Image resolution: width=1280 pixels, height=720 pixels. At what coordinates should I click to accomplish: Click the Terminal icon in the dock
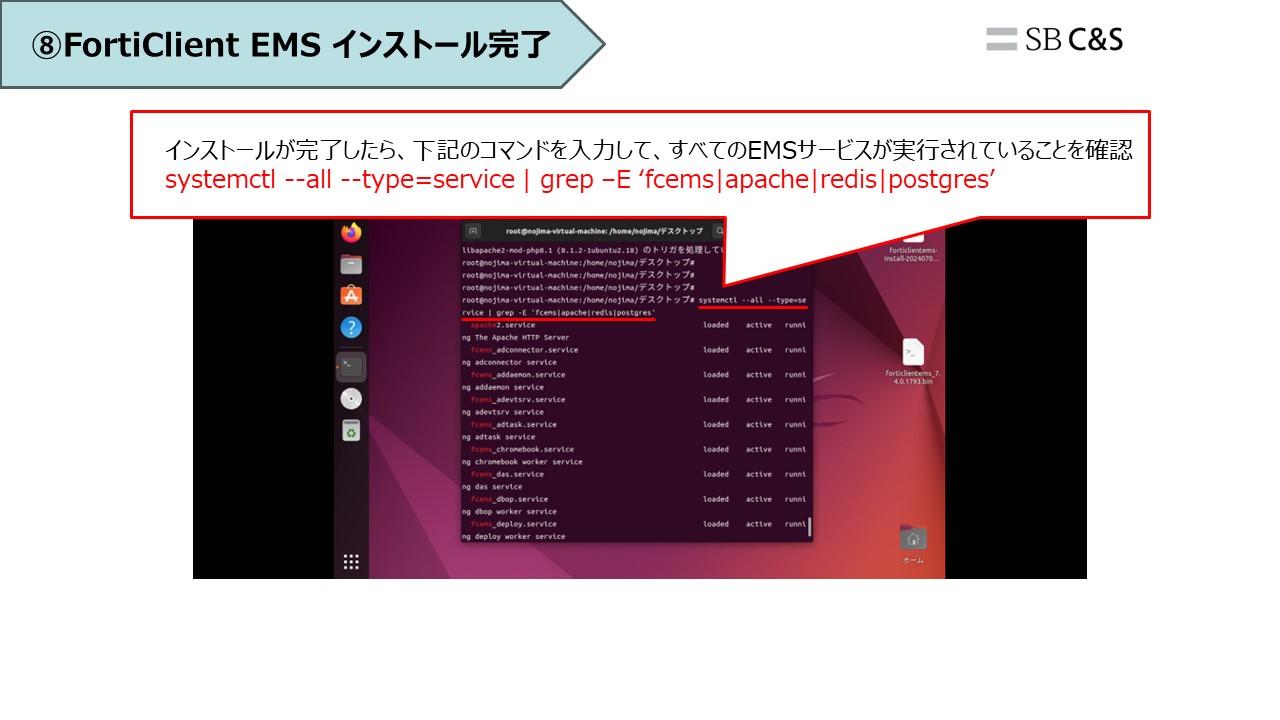point(351,366)
